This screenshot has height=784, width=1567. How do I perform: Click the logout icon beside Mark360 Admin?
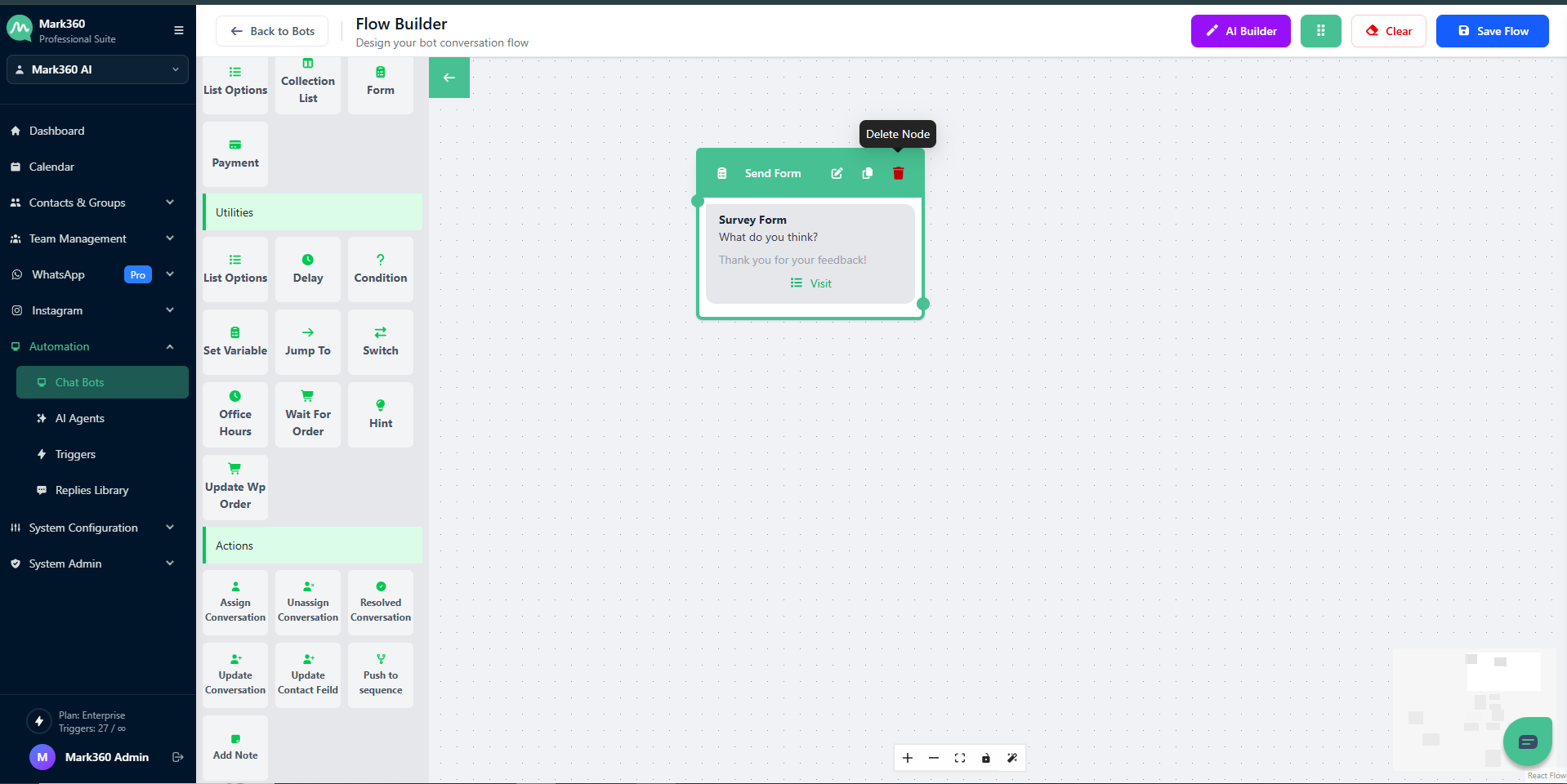coord(178,757)
